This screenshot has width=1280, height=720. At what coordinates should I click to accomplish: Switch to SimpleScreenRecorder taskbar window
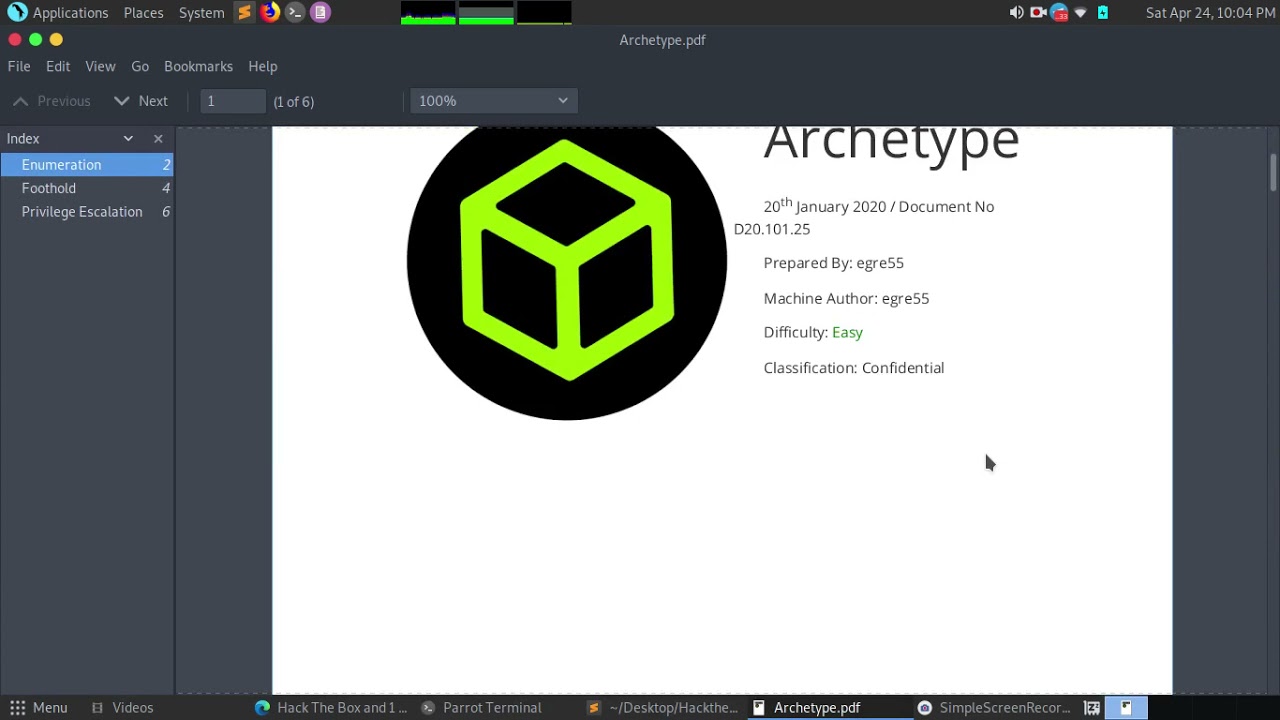pos(995,708)
